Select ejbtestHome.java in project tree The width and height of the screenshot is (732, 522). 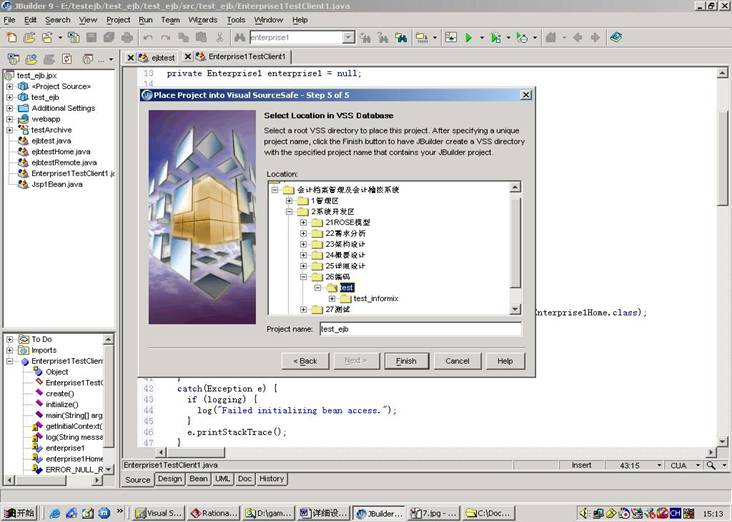point(61,152)
